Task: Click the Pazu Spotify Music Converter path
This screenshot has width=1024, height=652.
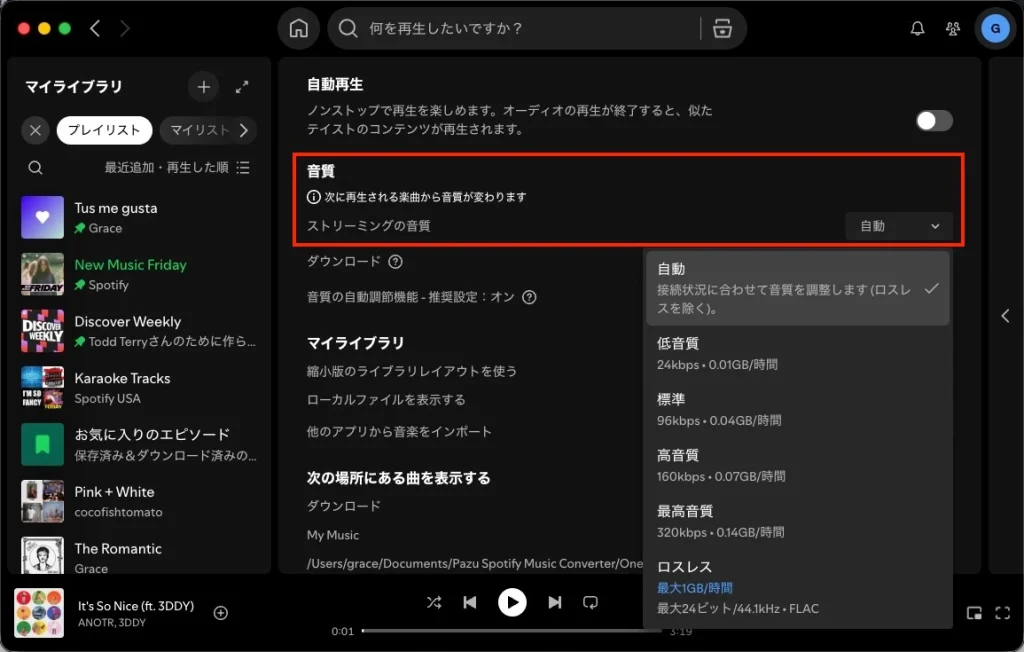Action: (475, 563)
